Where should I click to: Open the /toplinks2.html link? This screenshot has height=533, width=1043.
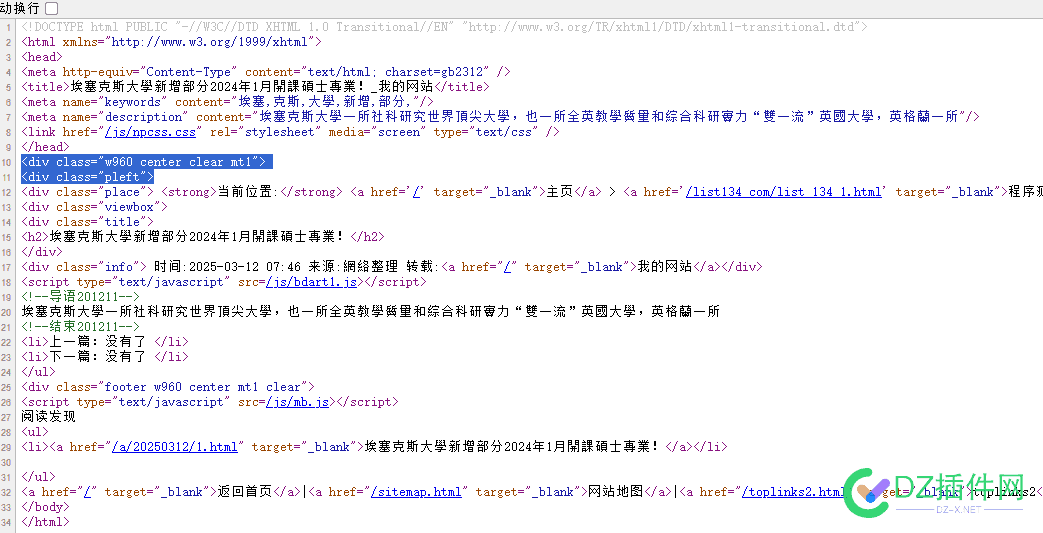pyautogui.click(x=795, y=491)
